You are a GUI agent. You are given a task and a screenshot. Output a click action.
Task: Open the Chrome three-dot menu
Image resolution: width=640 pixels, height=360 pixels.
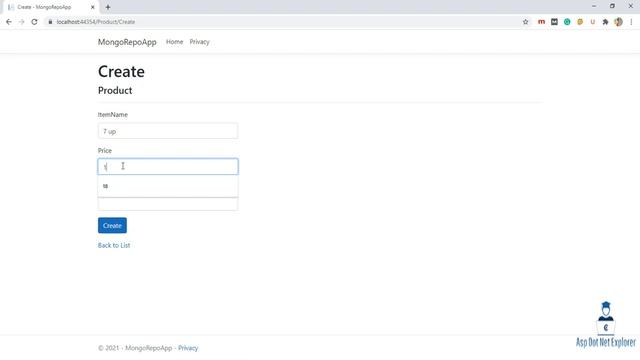coord(631,22)
